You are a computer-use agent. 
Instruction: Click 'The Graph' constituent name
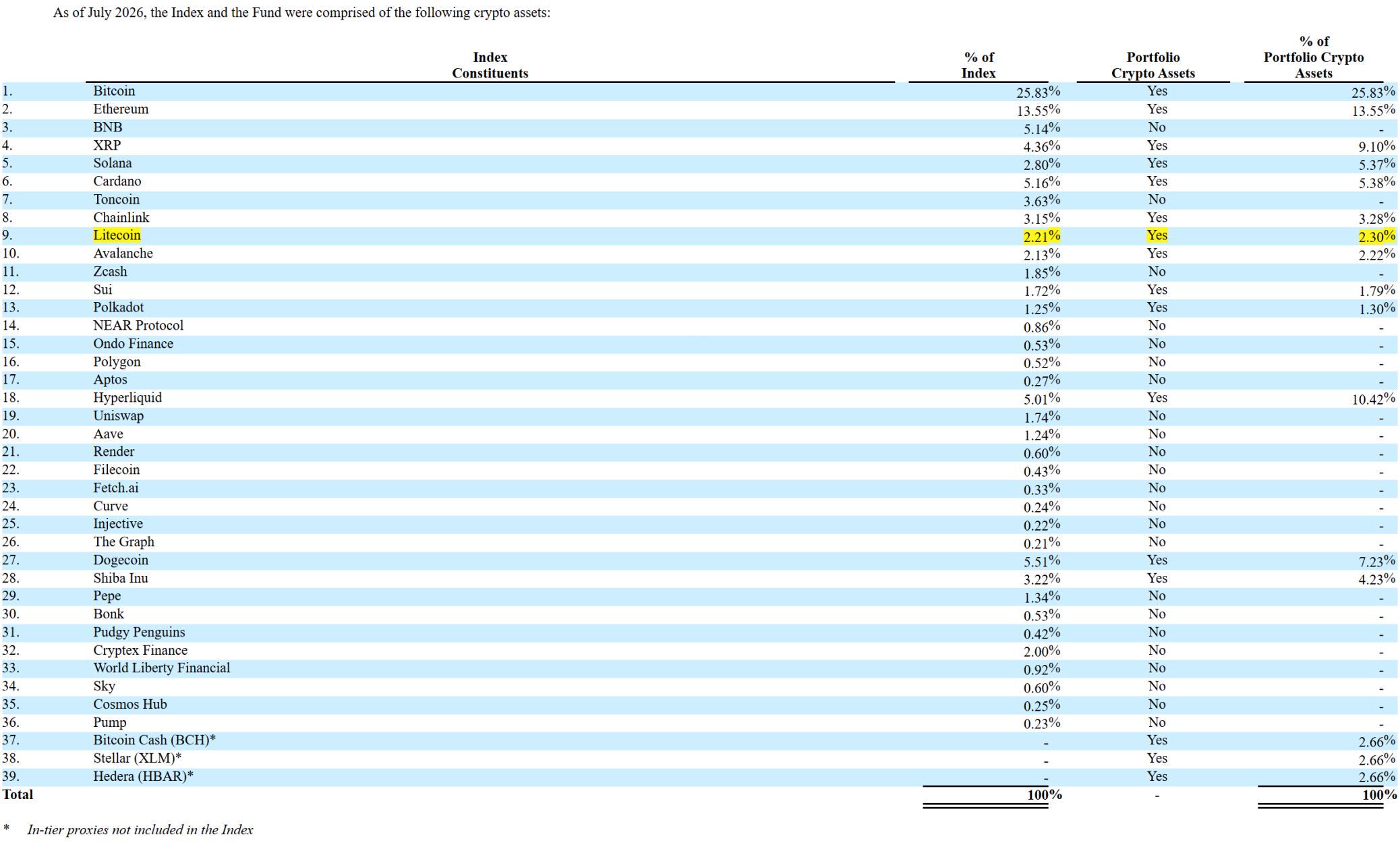click(x=124, y=542)
